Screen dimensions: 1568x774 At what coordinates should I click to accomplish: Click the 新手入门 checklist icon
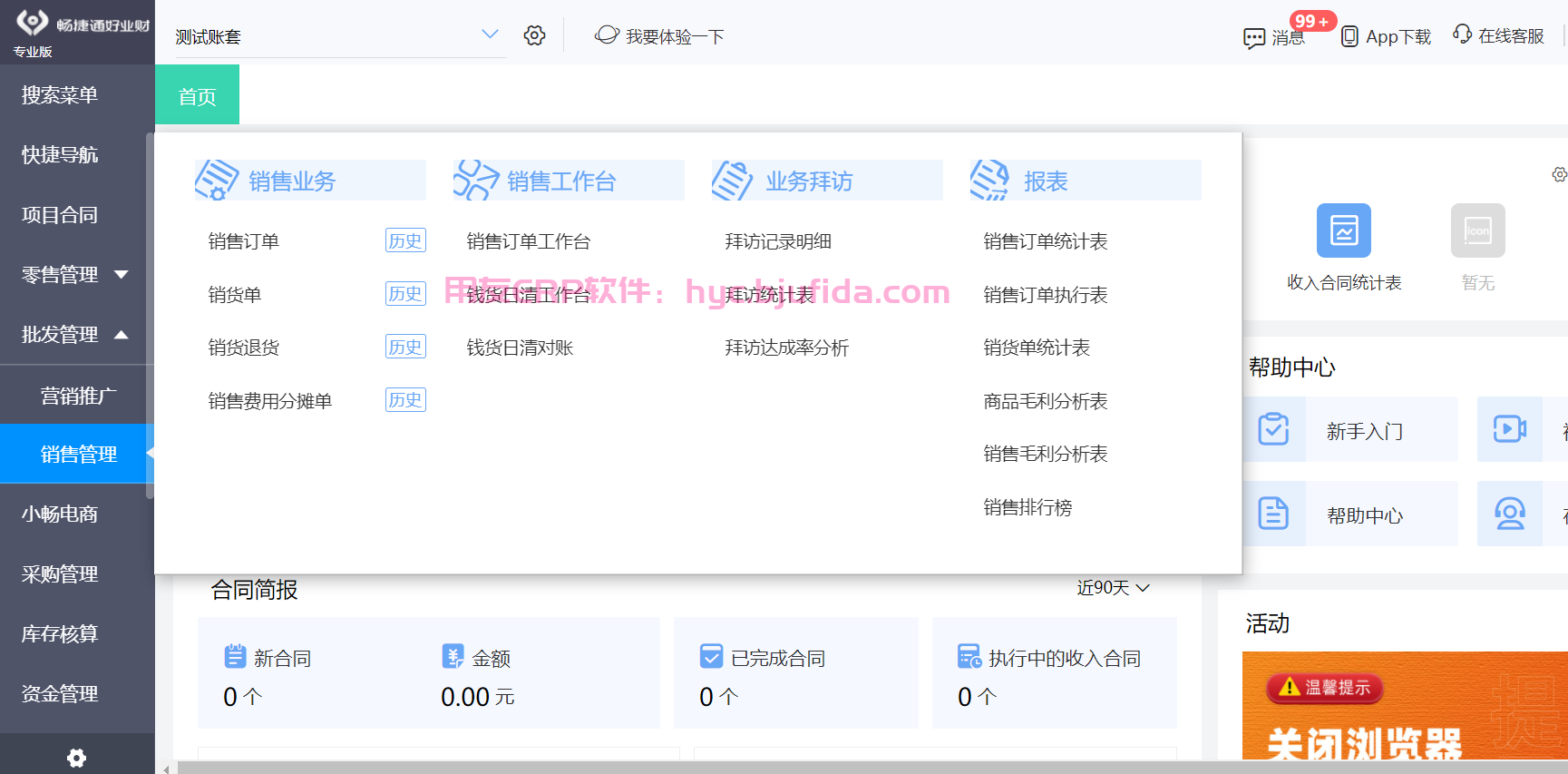click(1273, 429)
